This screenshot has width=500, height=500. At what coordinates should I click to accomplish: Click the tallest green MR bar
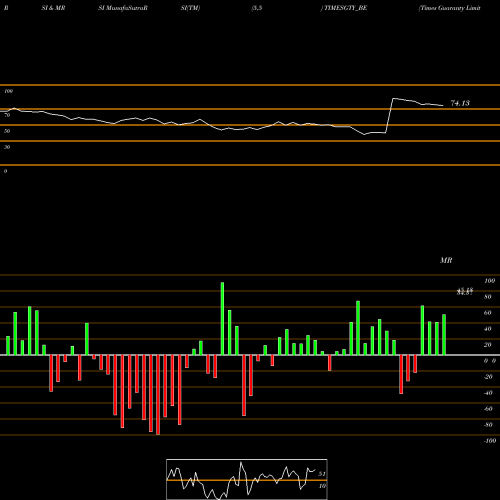click(x=222, y=319)
